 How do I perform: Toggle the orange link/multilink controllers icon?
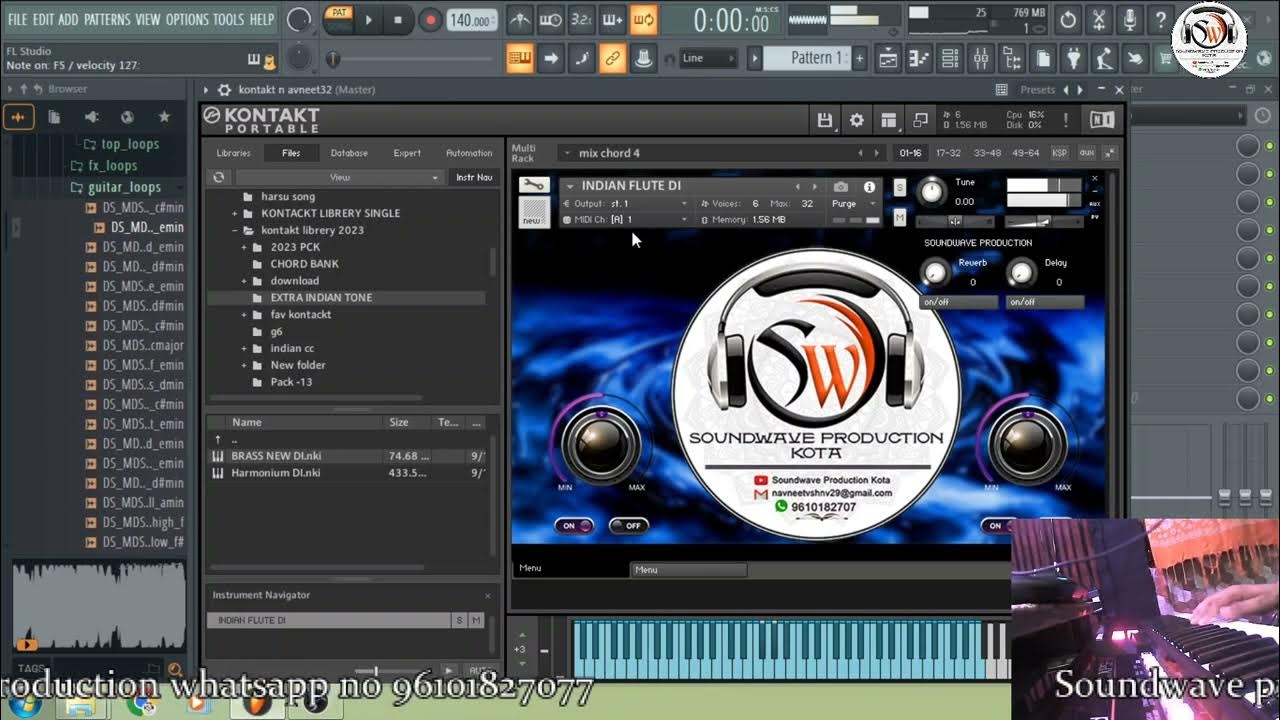(x=613, y=58)
